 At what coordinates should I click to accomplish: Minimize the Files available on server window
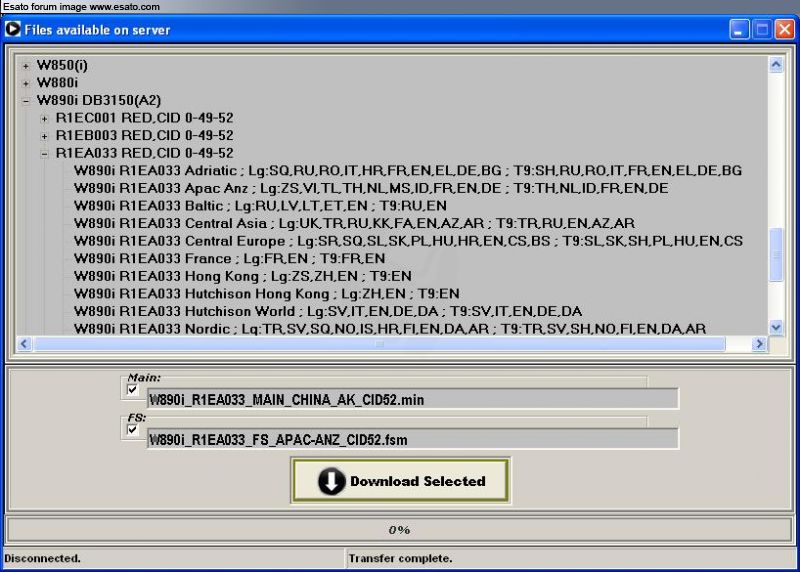coord(739,30)
